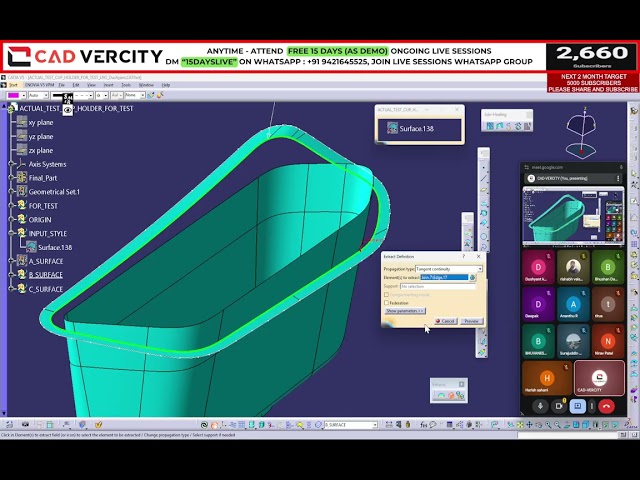
Task: Select Harish sahani participant tile
Action: click(547, 378)
